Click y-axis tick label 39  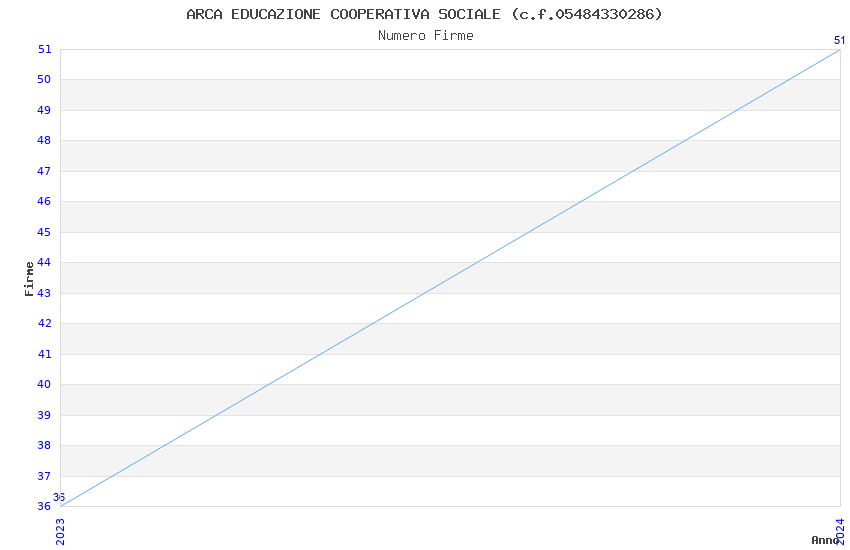[44, 415]
